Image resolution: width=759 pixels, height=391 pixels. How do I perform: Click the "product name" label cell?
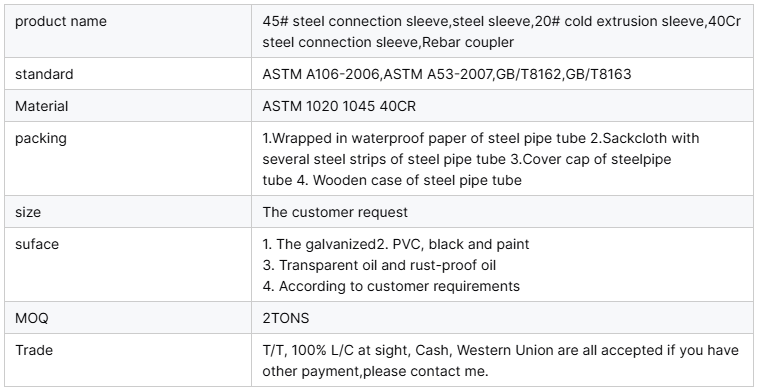click(128, 31)
